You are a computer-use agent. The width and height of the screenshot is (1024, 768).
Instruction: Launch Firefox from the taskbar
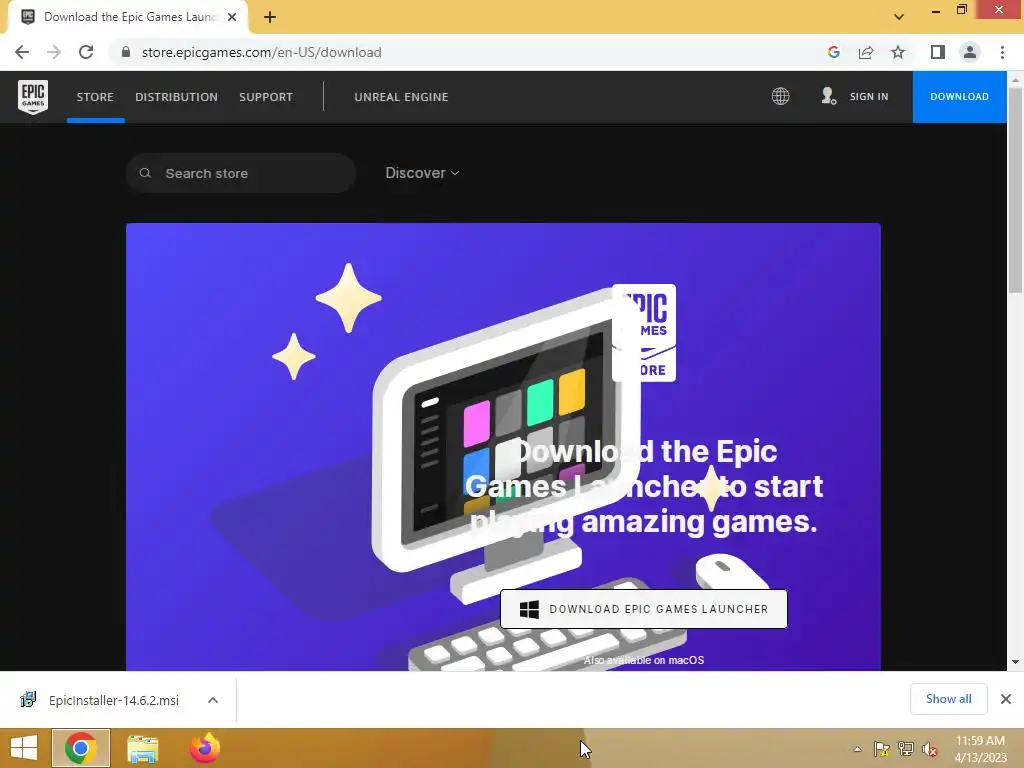tap(204, 748)
